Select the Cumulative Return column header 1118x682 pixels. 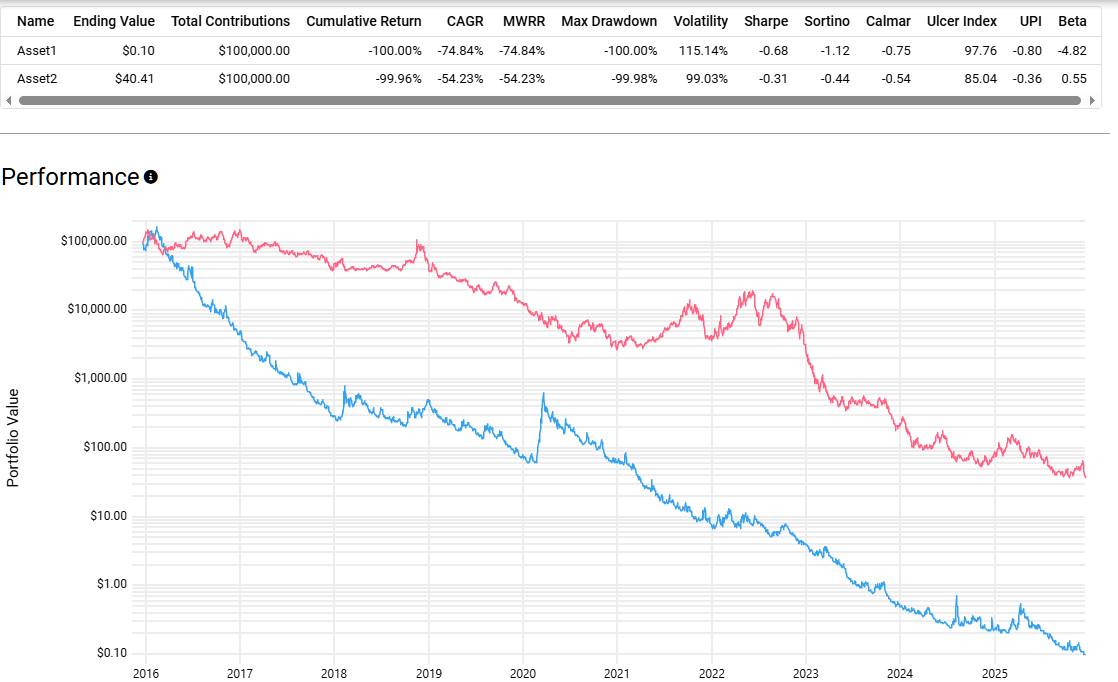[x=364, y=21]
